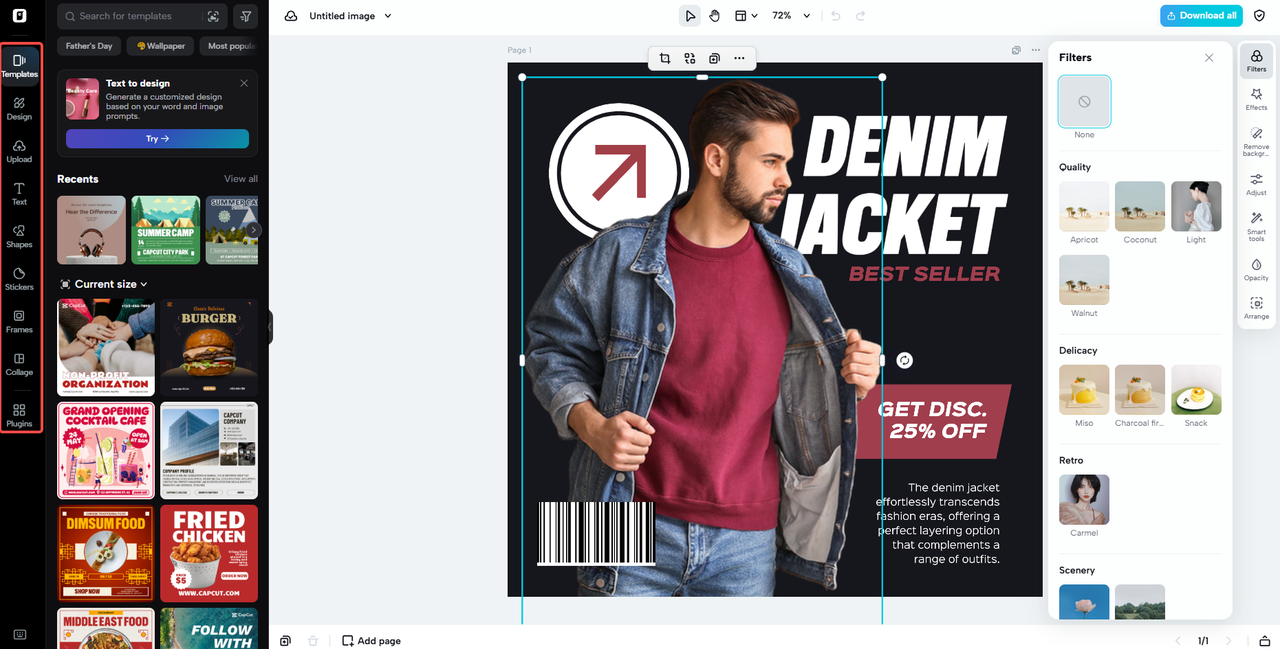Choose the Burger template thumbnail
Viewport: 1280px width, 649px height.
[209, 347]
